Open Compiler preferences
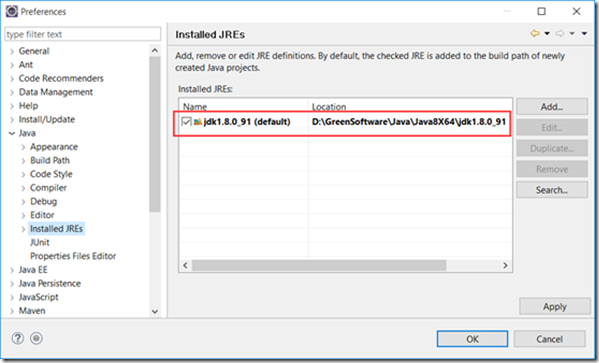This screenshot has width=599, height=363. coord(48,188)
